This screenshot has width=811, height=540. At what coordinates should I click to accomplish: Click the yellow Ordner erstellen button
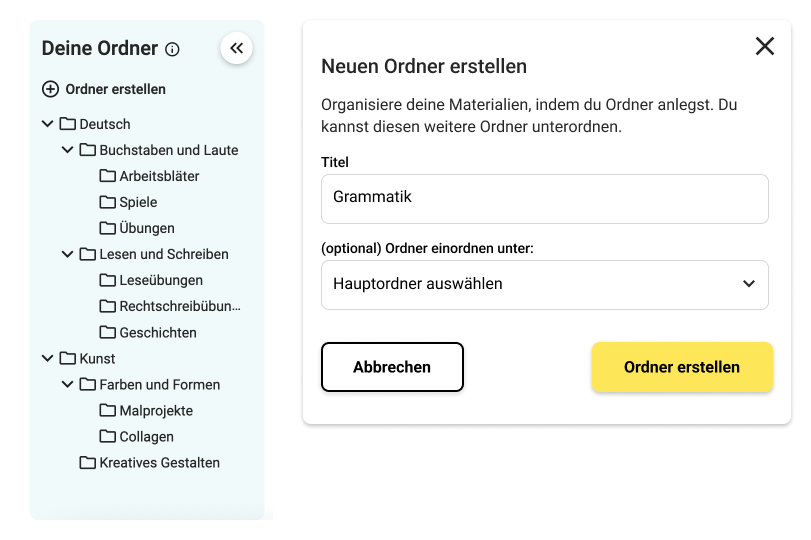tap(682, 367)
